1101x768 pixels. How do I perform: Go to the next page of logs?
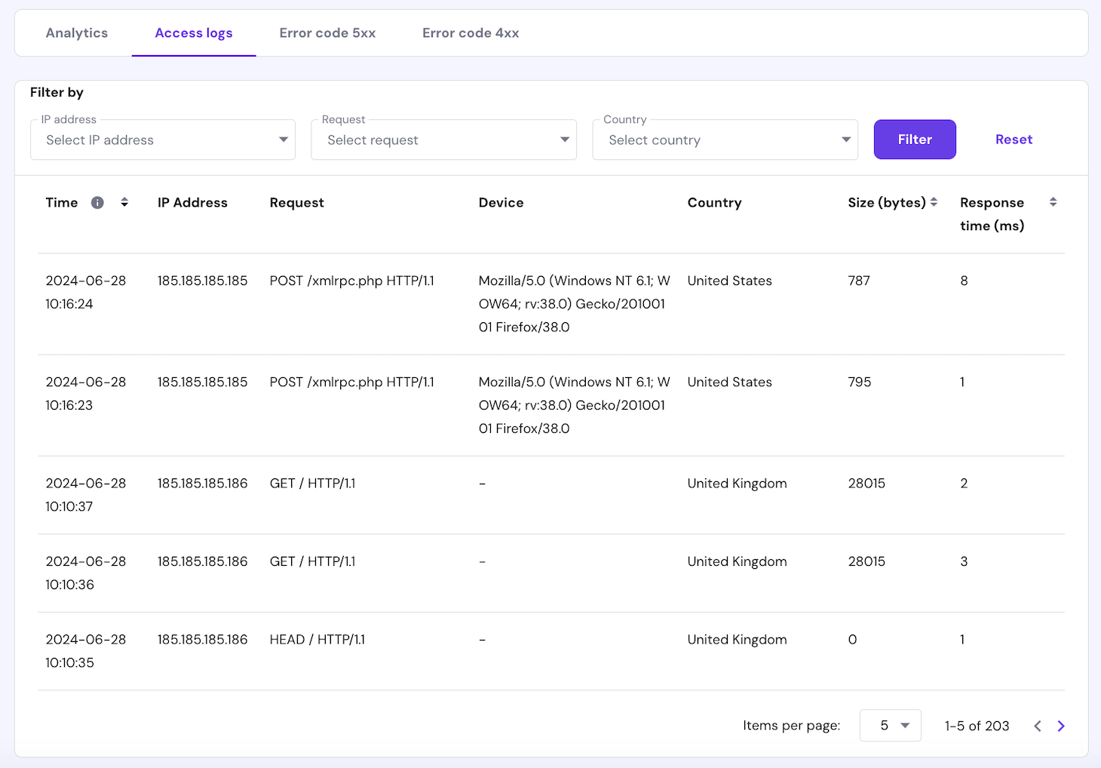click(1061, 726)
